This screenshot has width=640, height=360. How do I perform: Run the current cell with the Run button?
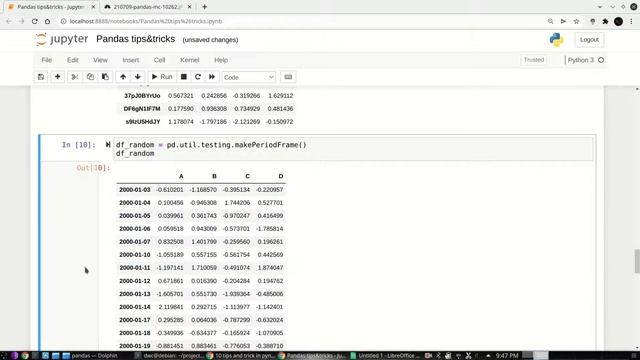click(162, 77)
